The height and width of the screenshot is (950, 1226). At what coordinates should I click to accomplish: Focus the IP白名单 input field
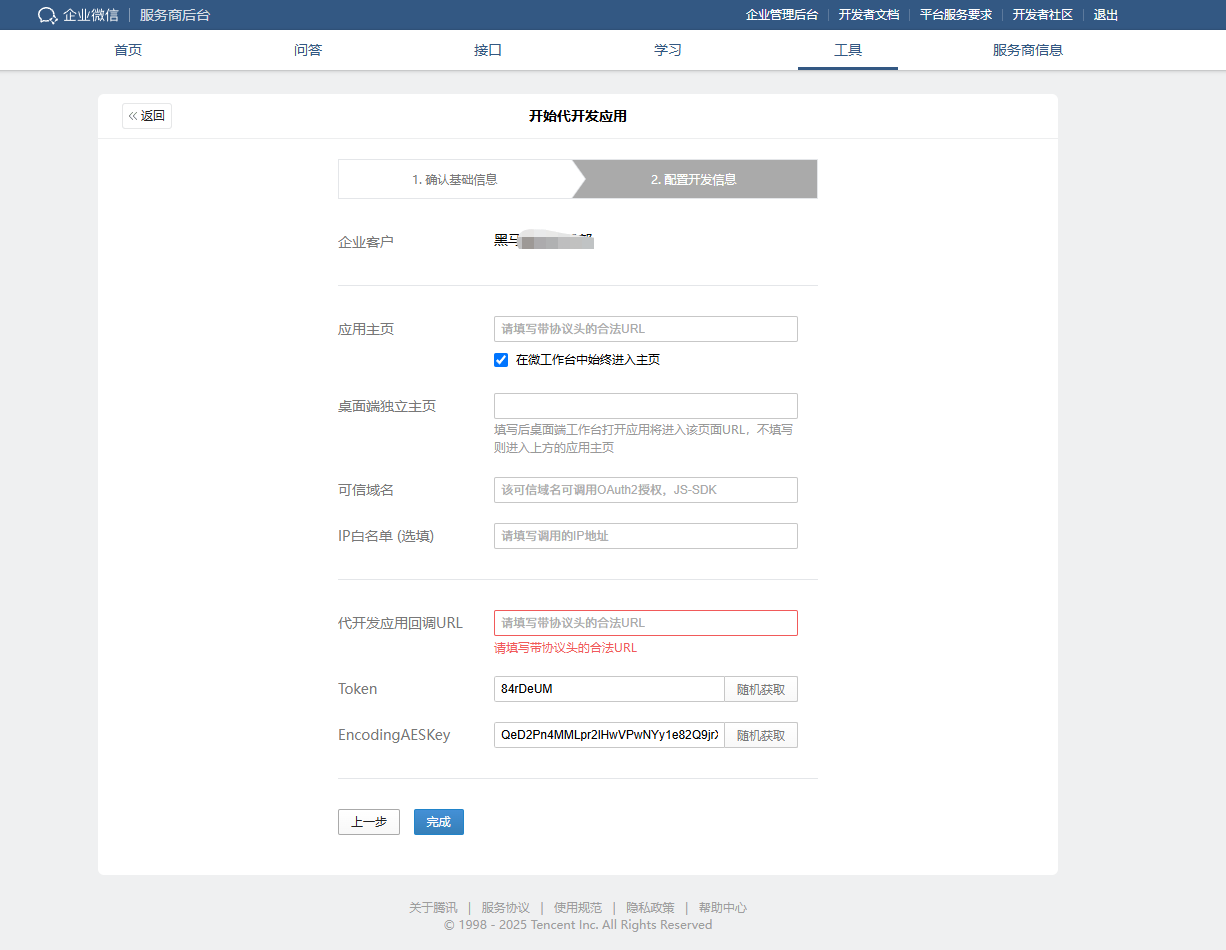(646, 536)
